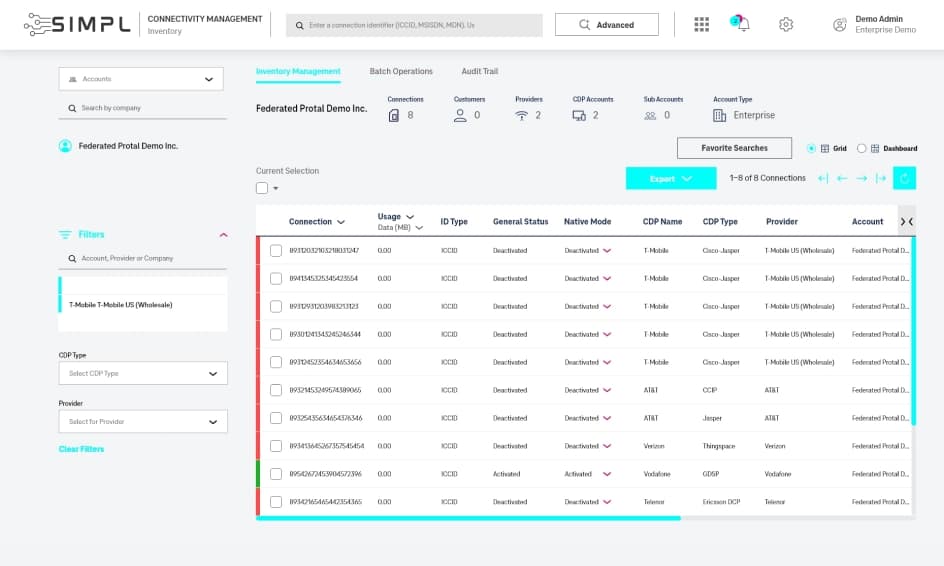
Task: Open Favorite Searches
Action: tap(734, 148)
